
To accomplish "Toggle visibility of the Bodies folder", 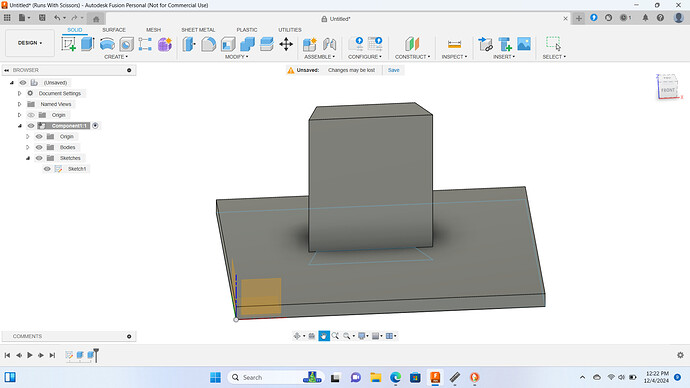I will pyautogui.click(x=39, y=147).
